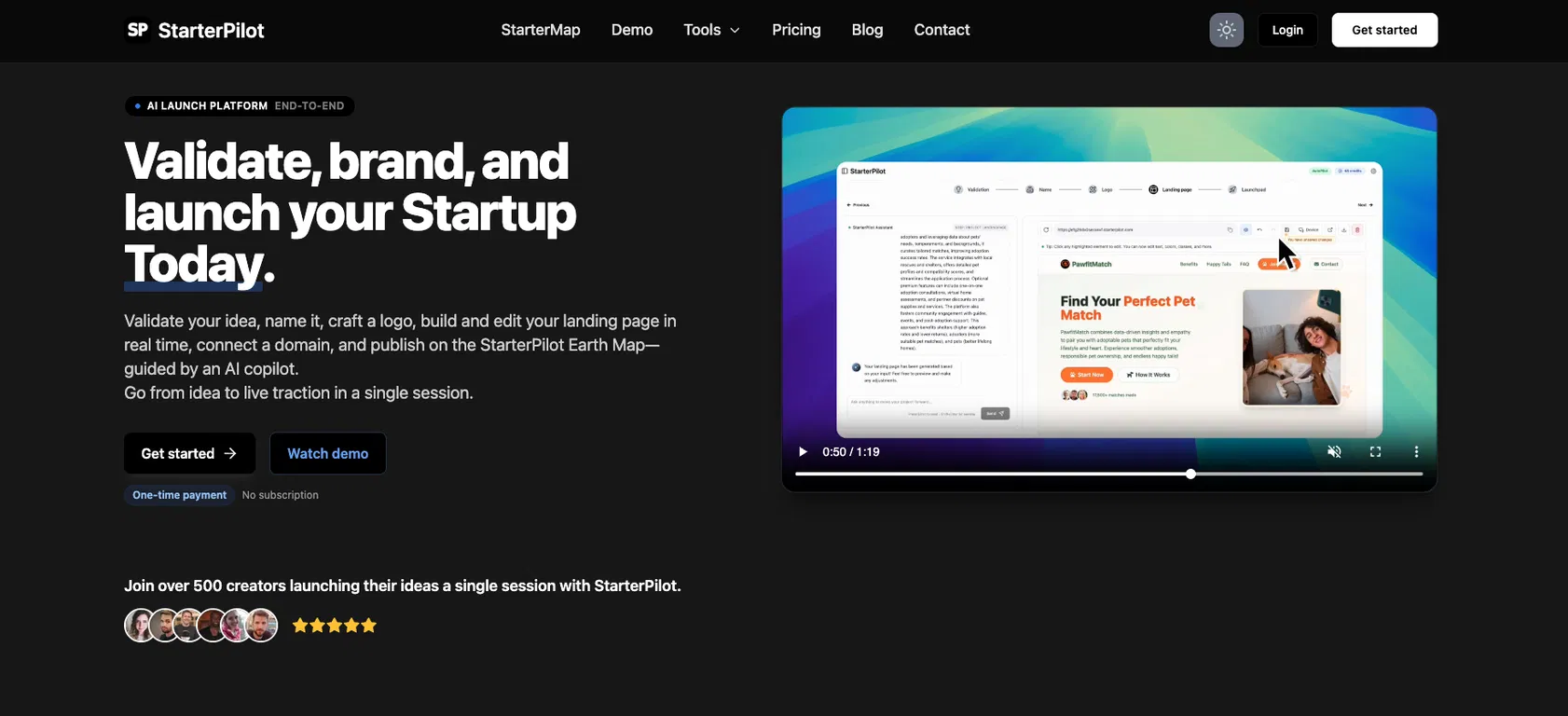Click the five-star rating icons
Viewport: 1568px width, 716px height.
335,626
